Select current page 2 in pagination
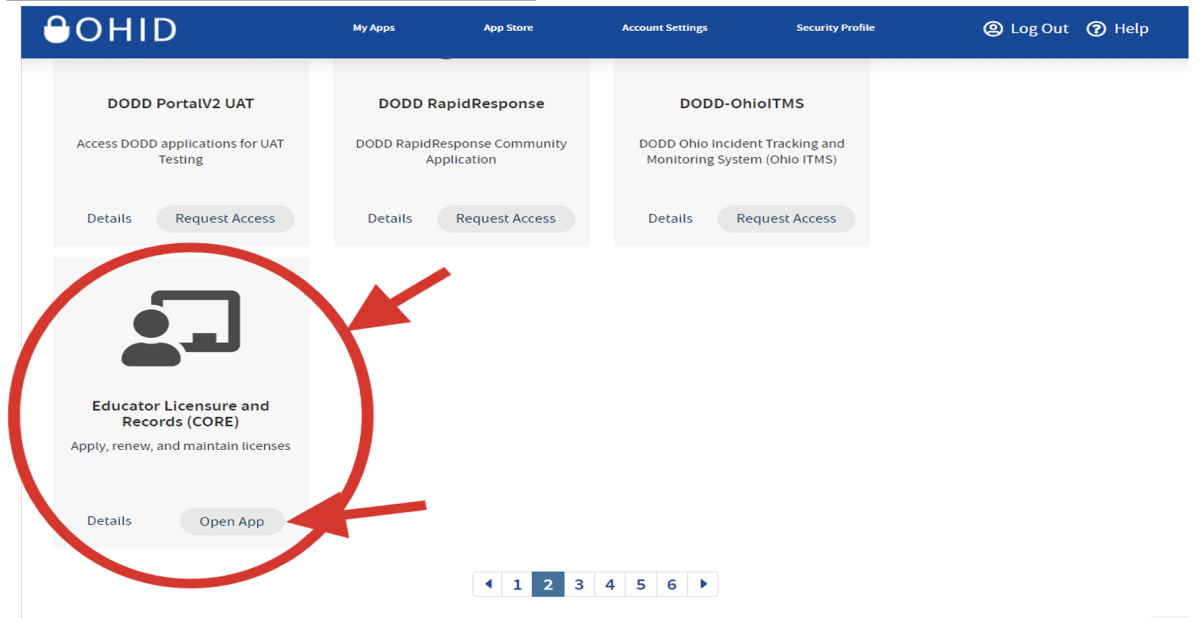The width and height of the screenshot is (1200, 618). 548,584
